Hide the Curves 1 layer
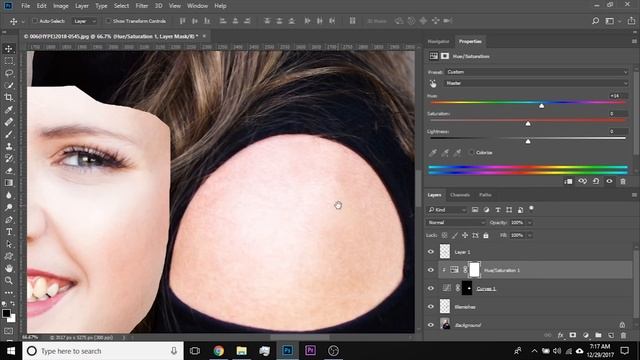The height and width of the screenshot is (360, 640). 431,288
